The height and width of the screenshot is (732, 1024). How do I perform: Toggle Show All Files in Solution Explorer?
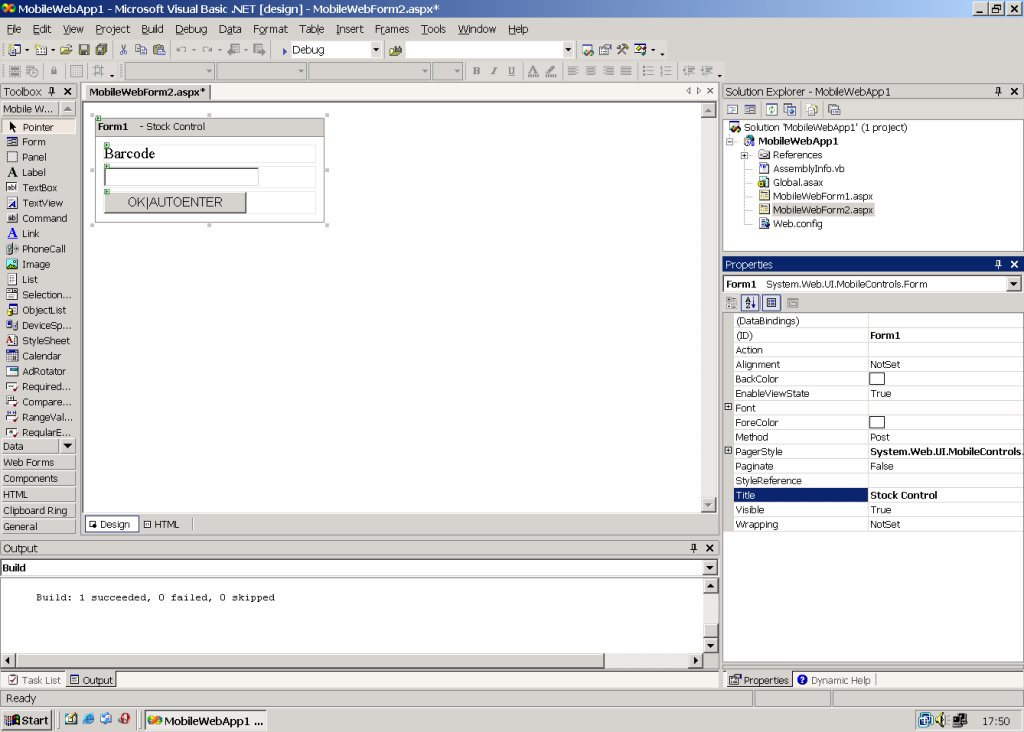click(812, 110)
